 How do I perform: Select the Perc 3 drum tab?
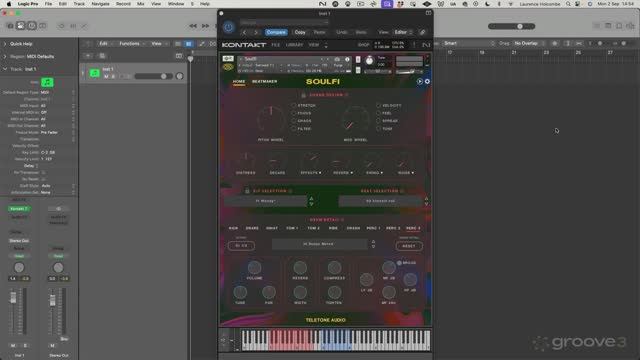tap(413, 228)
